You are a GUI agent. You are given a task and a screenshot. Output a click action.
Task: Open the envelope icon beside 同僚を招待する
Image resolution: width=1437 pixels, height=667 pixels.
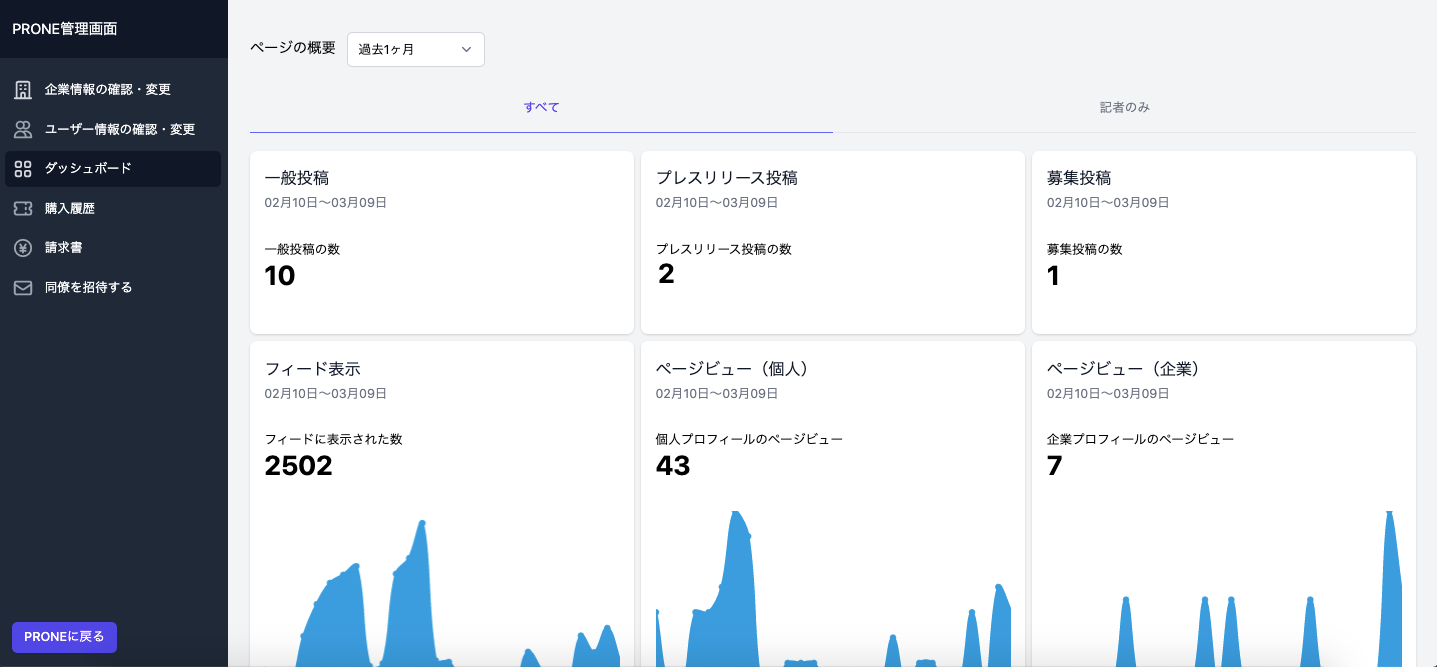coord(23,287)
